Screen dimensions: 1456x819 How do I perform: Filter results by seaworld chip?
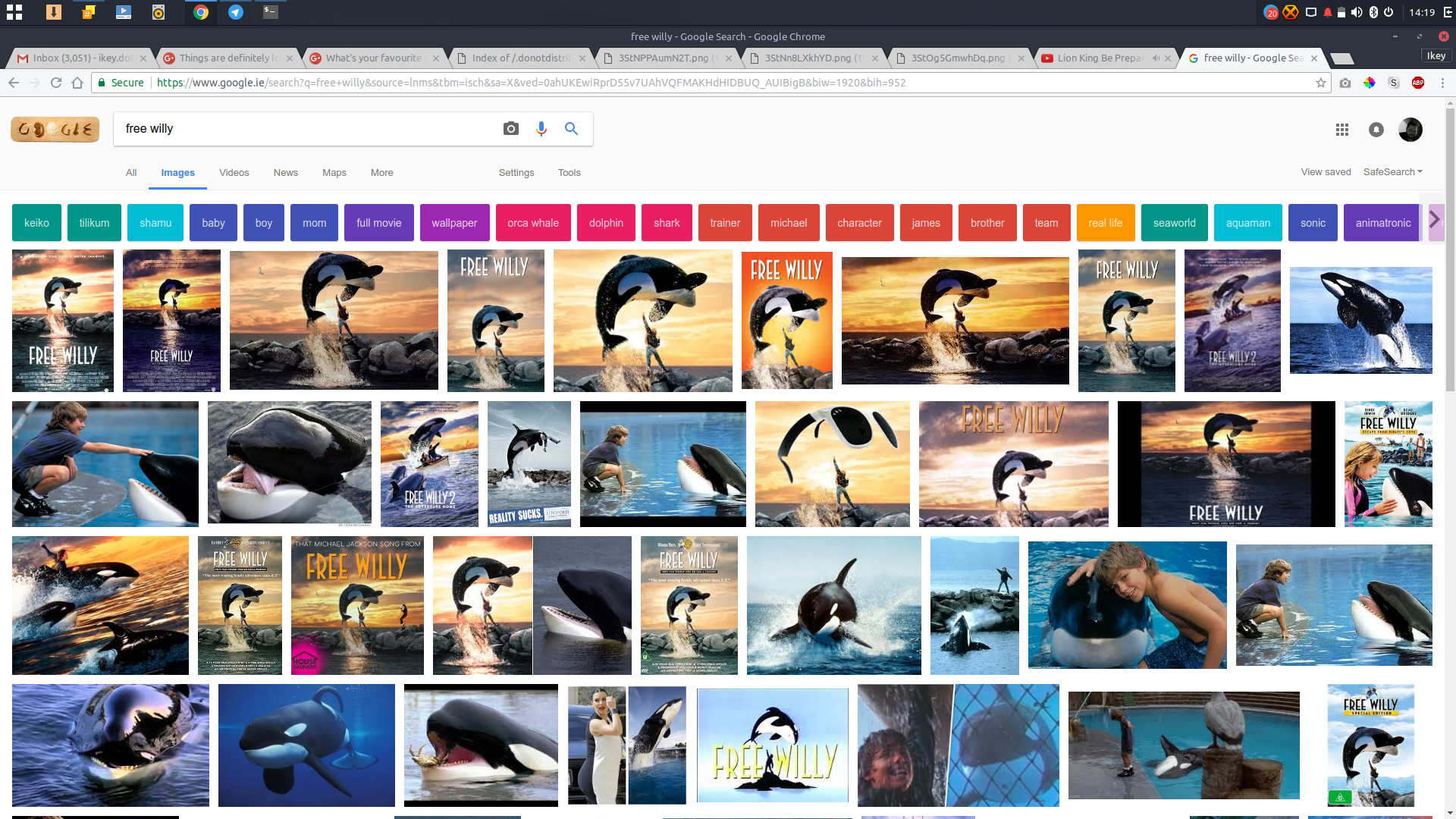[x=1175, y=223]
